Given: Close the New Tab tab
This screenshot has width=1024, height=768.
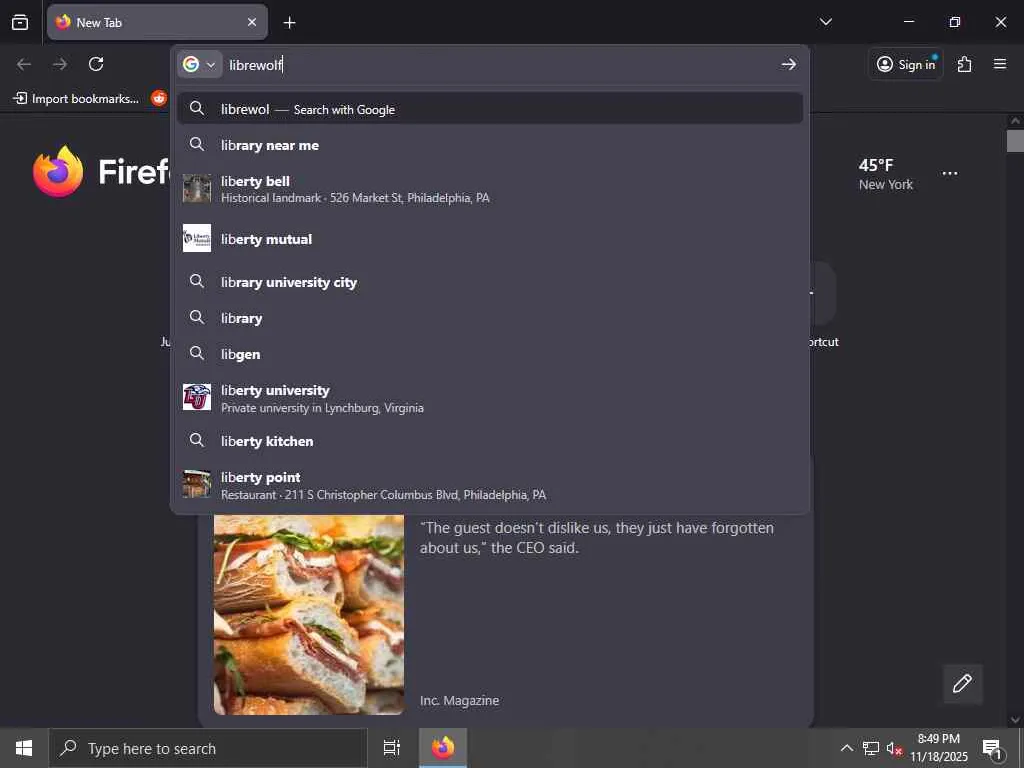Looking at the screenshot, I should [x=252, y=22].
